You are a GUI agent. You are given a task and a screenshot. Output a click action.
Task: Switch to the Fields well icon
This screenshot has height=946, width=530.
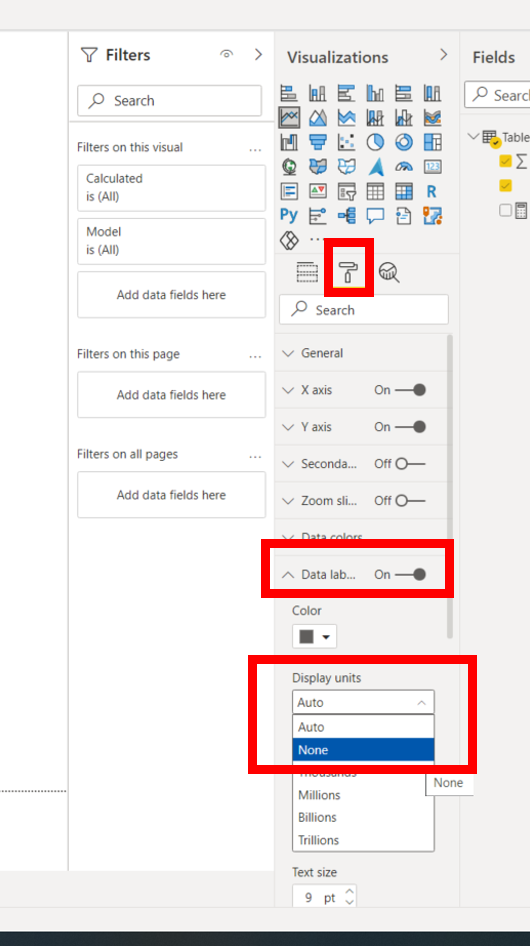(x=307, y=273)
